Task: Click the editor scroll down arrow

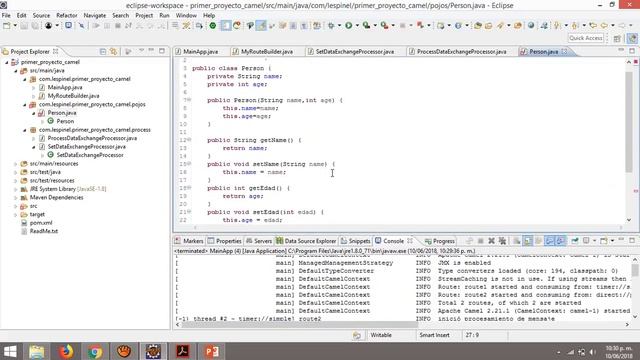Action: point(629,220)
